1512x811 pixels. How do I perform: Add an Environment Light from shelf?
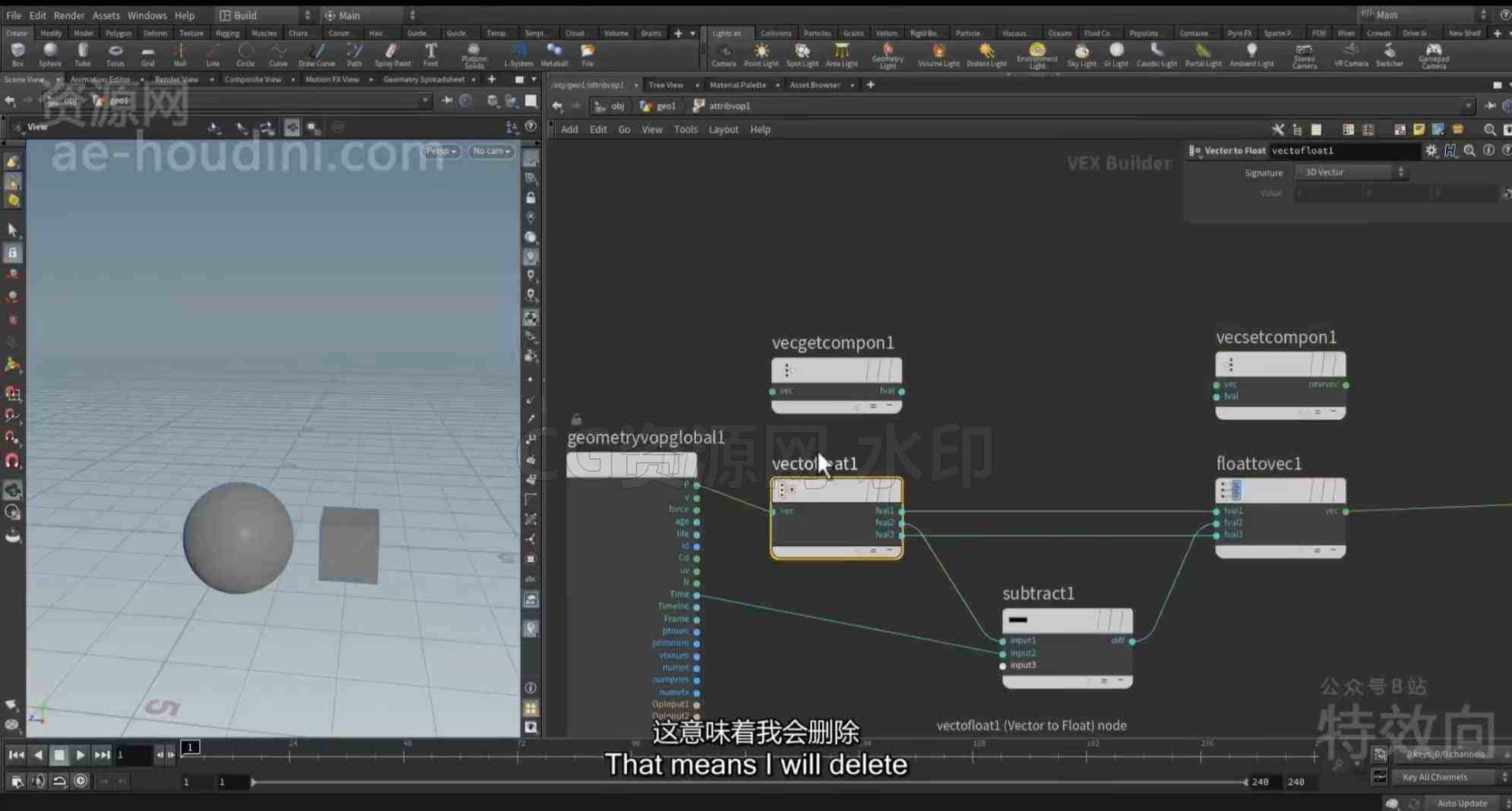[x=1036, y=55]
